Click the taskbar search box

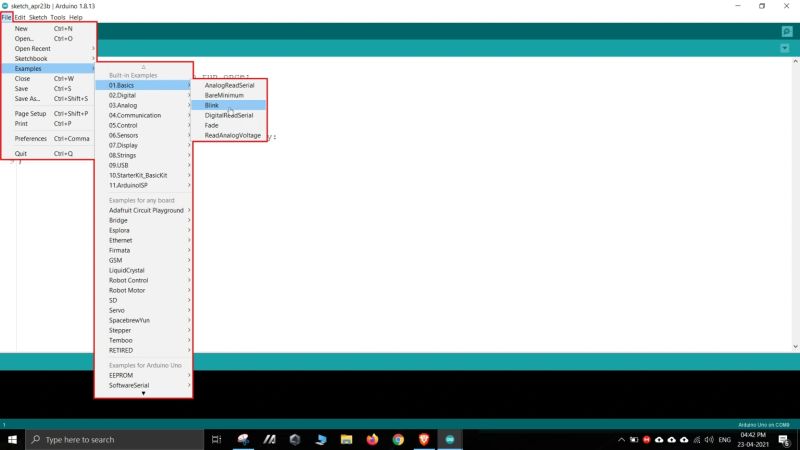pyautogui.click(x=114, y=439)
